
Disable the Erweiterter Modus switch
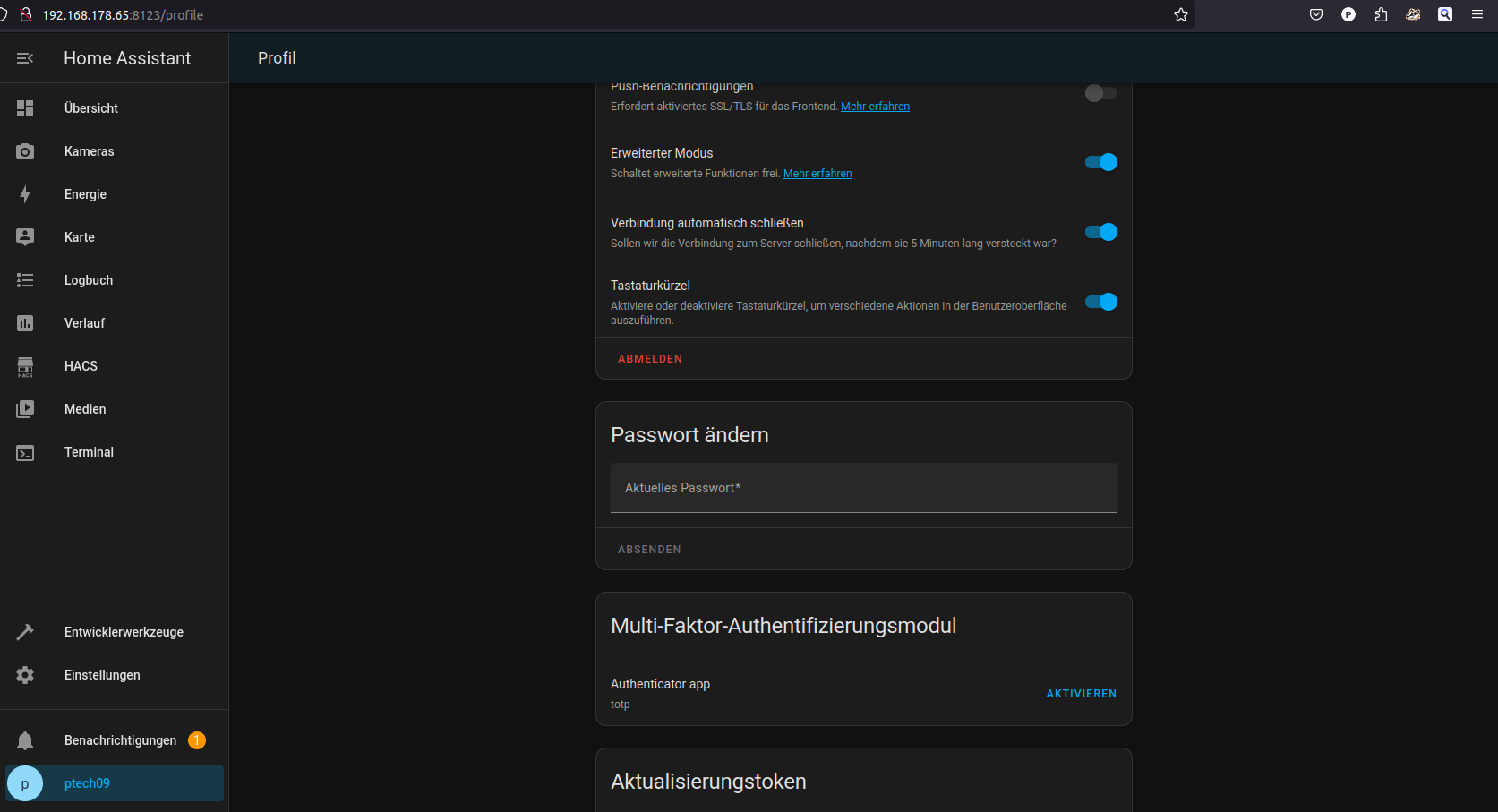pos(1100,162)
